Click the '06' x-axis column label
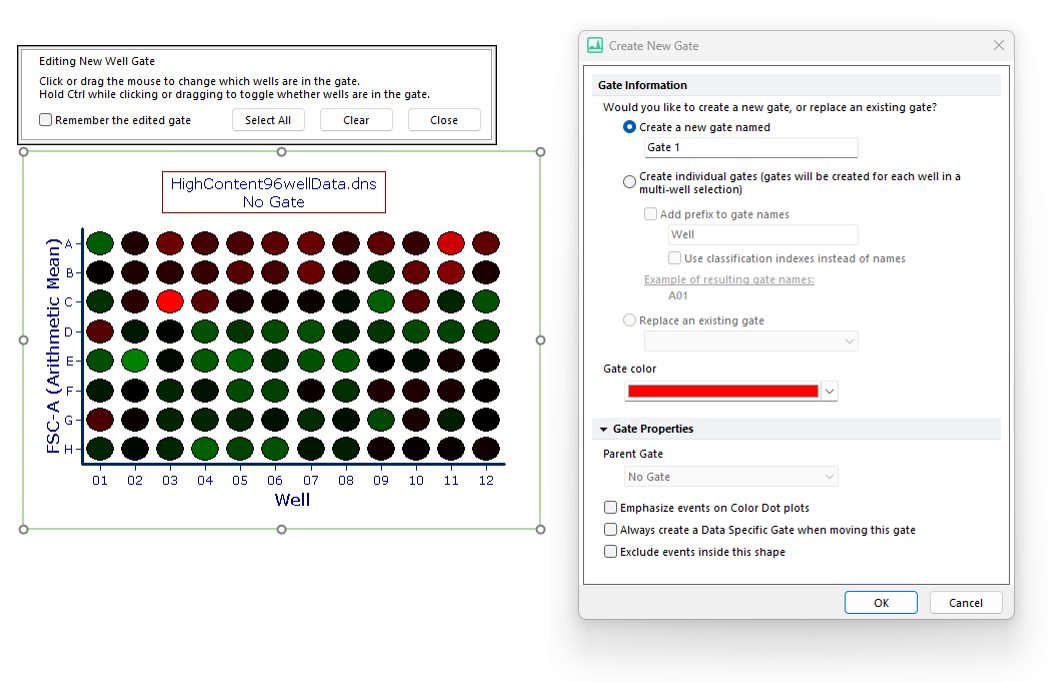1054x682 pixels. click(x=275, y=480)
